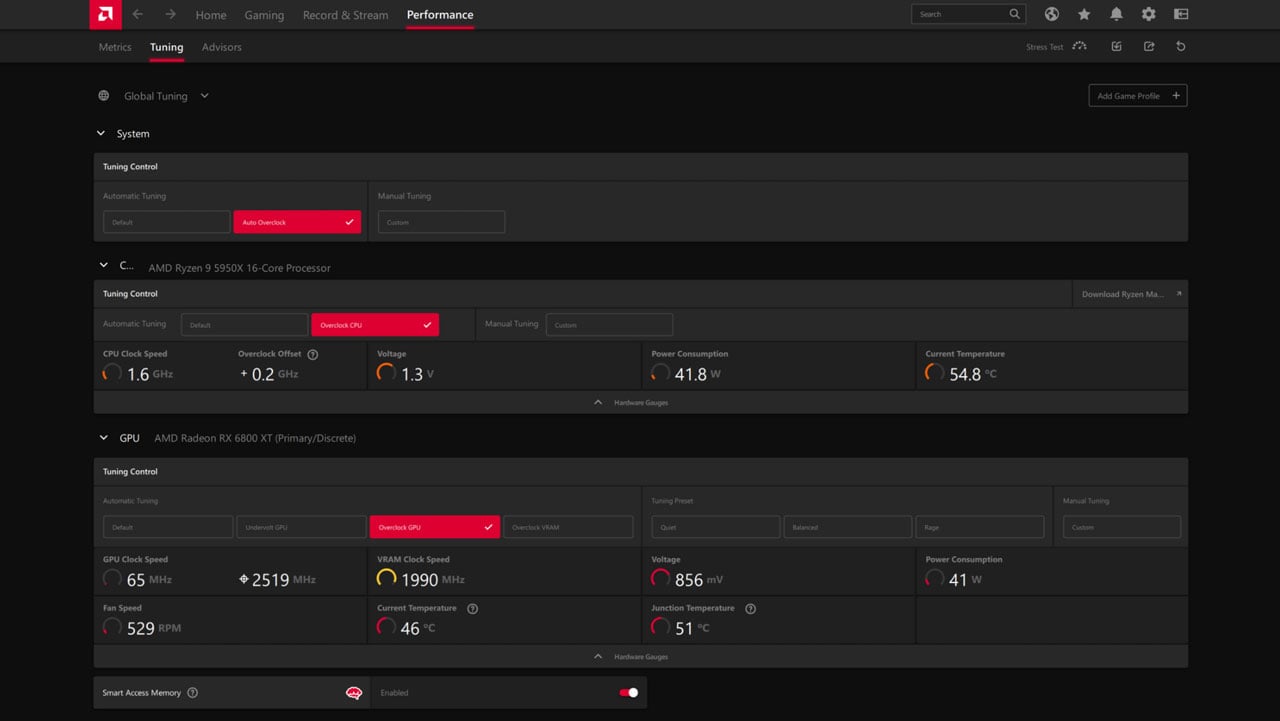The width and height of the screenshot is (1280, 721).
Task: Click the Overclock Offset help icon
Action: (x=313, y=354)
